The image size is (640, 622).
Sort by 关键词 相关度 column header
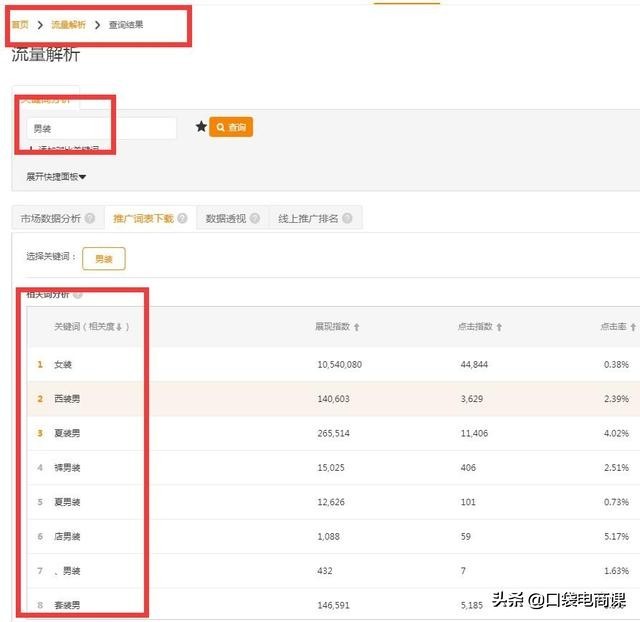tap(91, 327)
